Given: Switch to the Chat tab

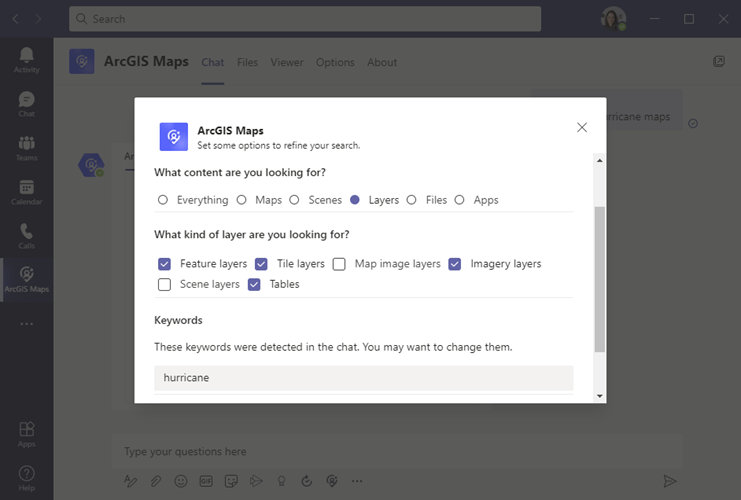Looking at the screenshot, I should (x=213, y=62).
